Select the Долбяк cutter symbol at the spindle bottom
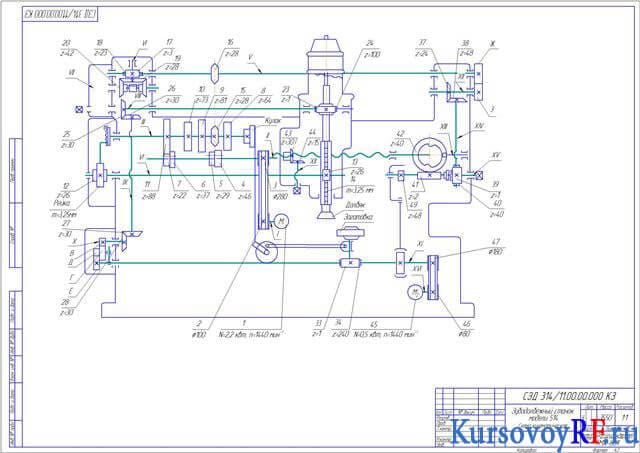The height and width of the screenshot is (453, 640). [x=327, y=213]
